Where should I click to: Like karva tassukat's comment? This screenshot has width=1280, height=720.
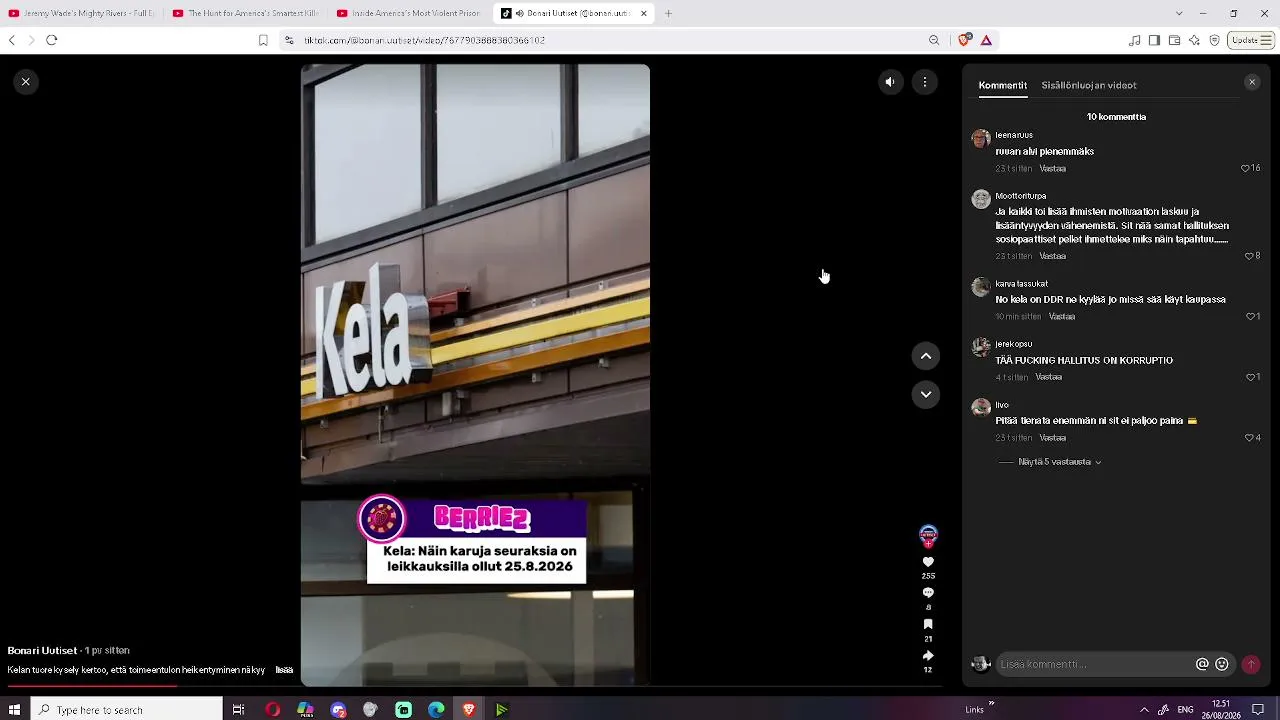(x=1250, y=317)
